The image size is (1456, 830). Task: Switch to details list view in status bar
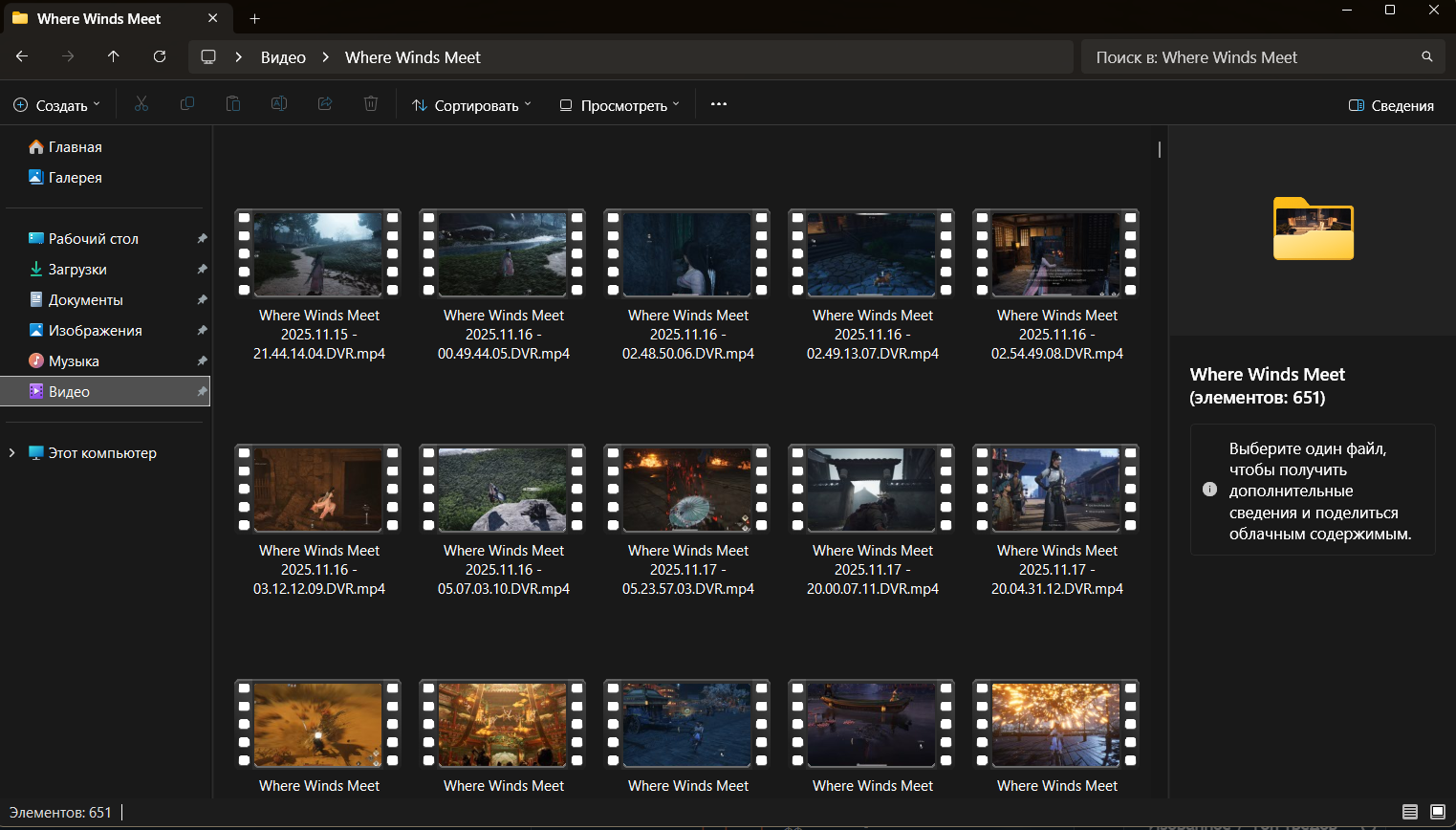[x=1410, y=812]
